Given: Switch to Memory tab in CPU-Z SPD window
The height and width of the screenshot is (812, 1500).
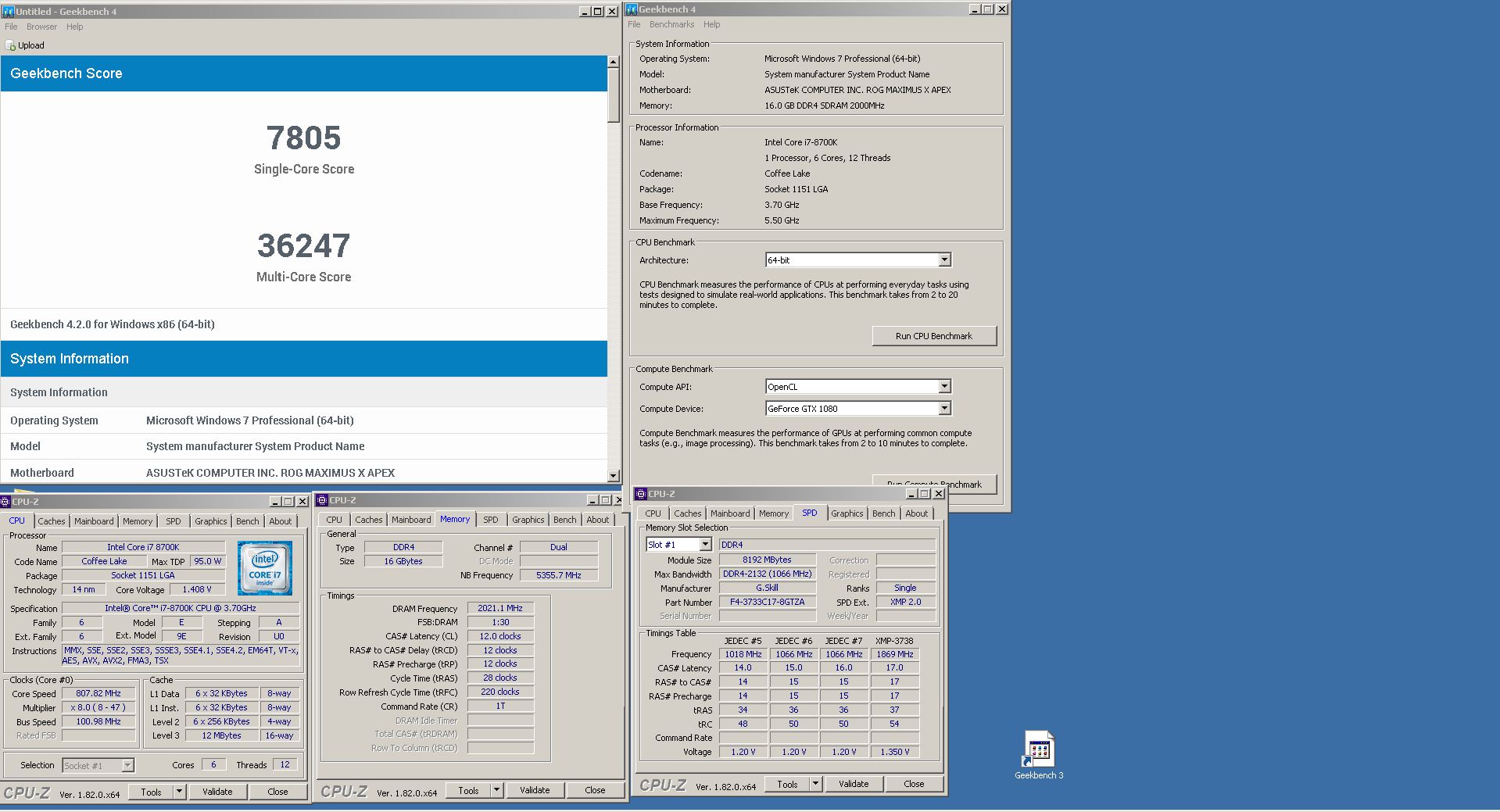Looking at the screenshot, I should coord(773,513).
